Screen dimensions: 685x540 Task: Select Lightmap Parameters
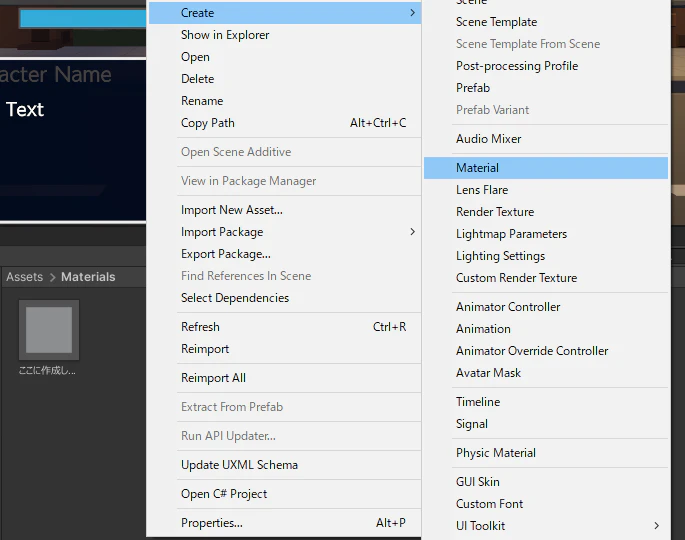tap(546, 234)
